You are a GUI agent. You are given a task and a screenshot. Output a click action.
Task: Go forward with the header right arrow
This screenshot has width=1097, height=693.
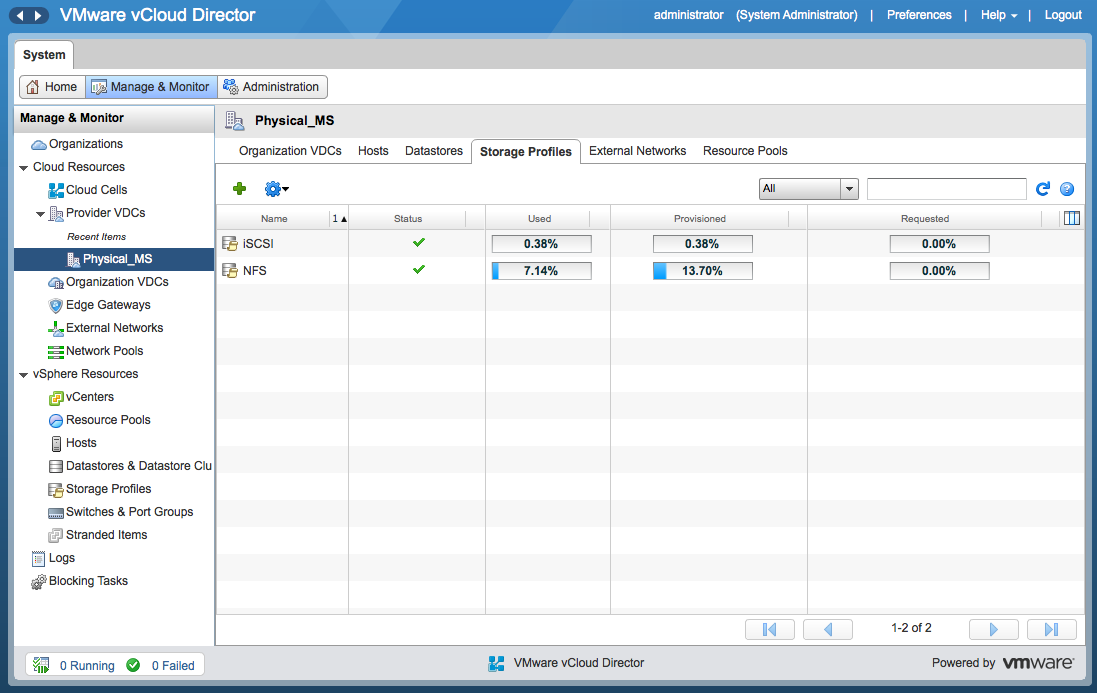point(38,15)
